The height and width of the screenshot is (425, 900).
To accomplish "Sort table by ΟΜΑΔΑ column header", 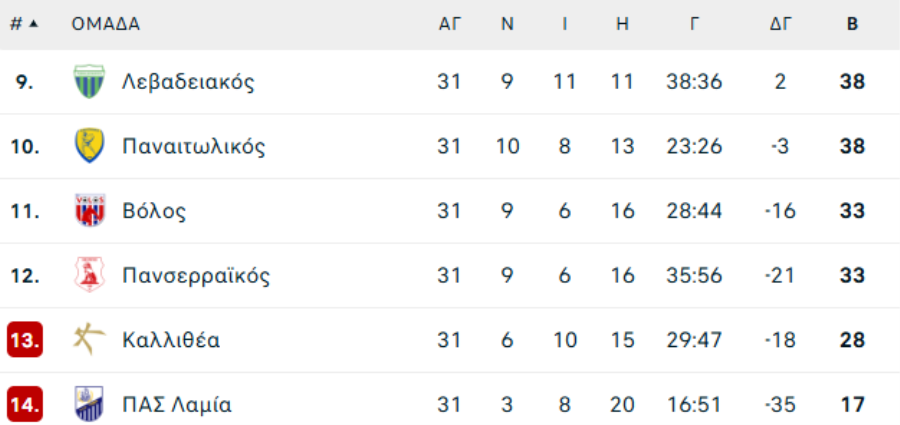I will coord(106,24).
